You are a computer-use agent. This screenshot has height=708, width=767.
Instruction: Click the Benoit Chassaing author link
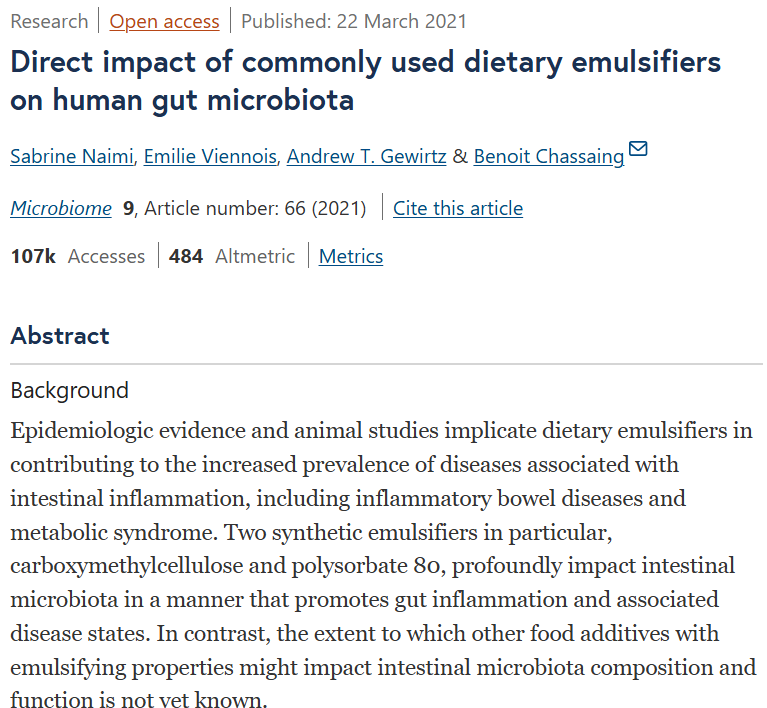tap(549, 157)
